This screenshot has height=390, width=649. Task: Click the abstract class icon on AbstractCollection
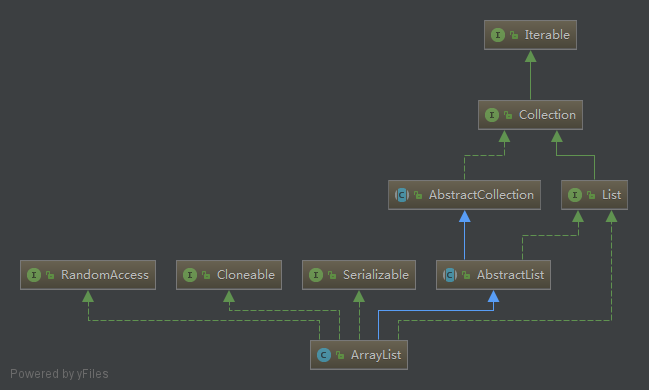(x=402, y=195)
